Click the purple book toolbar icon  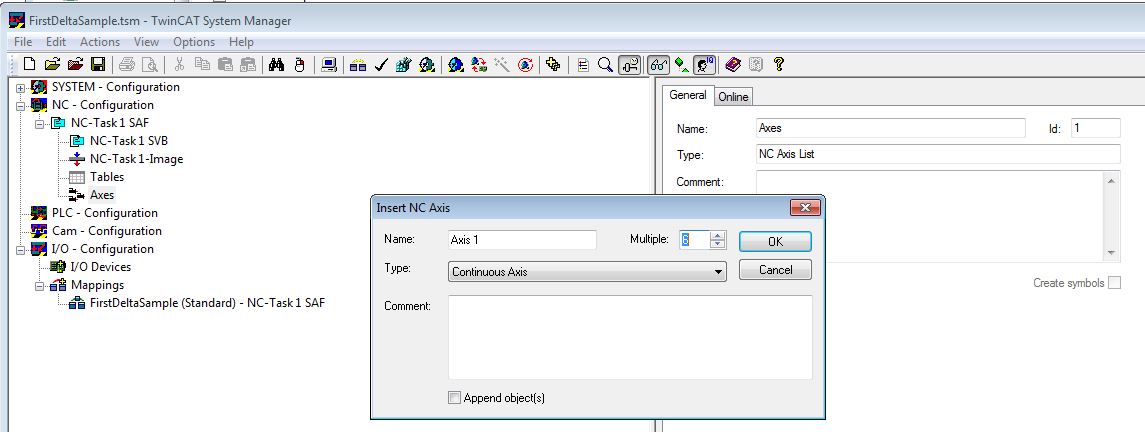click(732, 65)
